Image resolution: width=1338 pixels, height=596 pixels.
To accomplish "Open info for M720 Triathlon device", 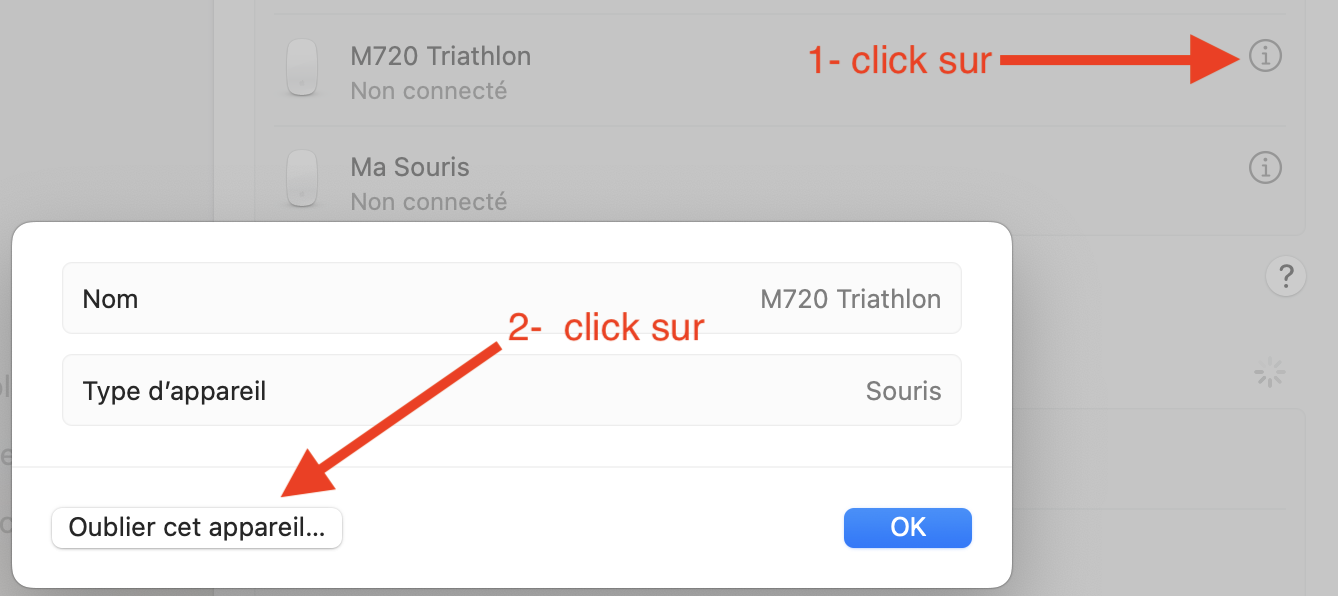I will [x=1265, y=56].
